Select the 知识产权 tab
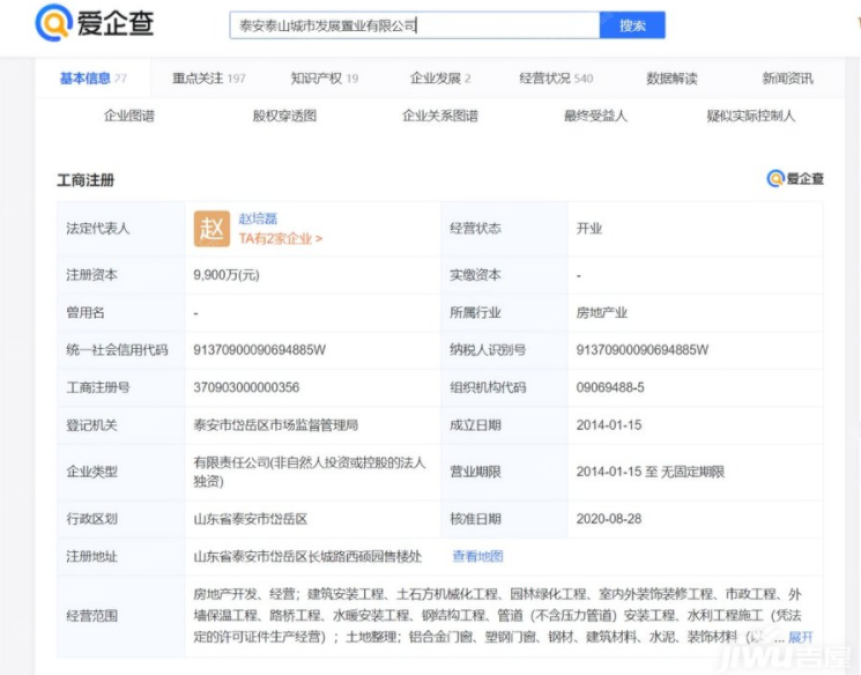The width and height of the screenshot is (861, 675). (324, 78)
